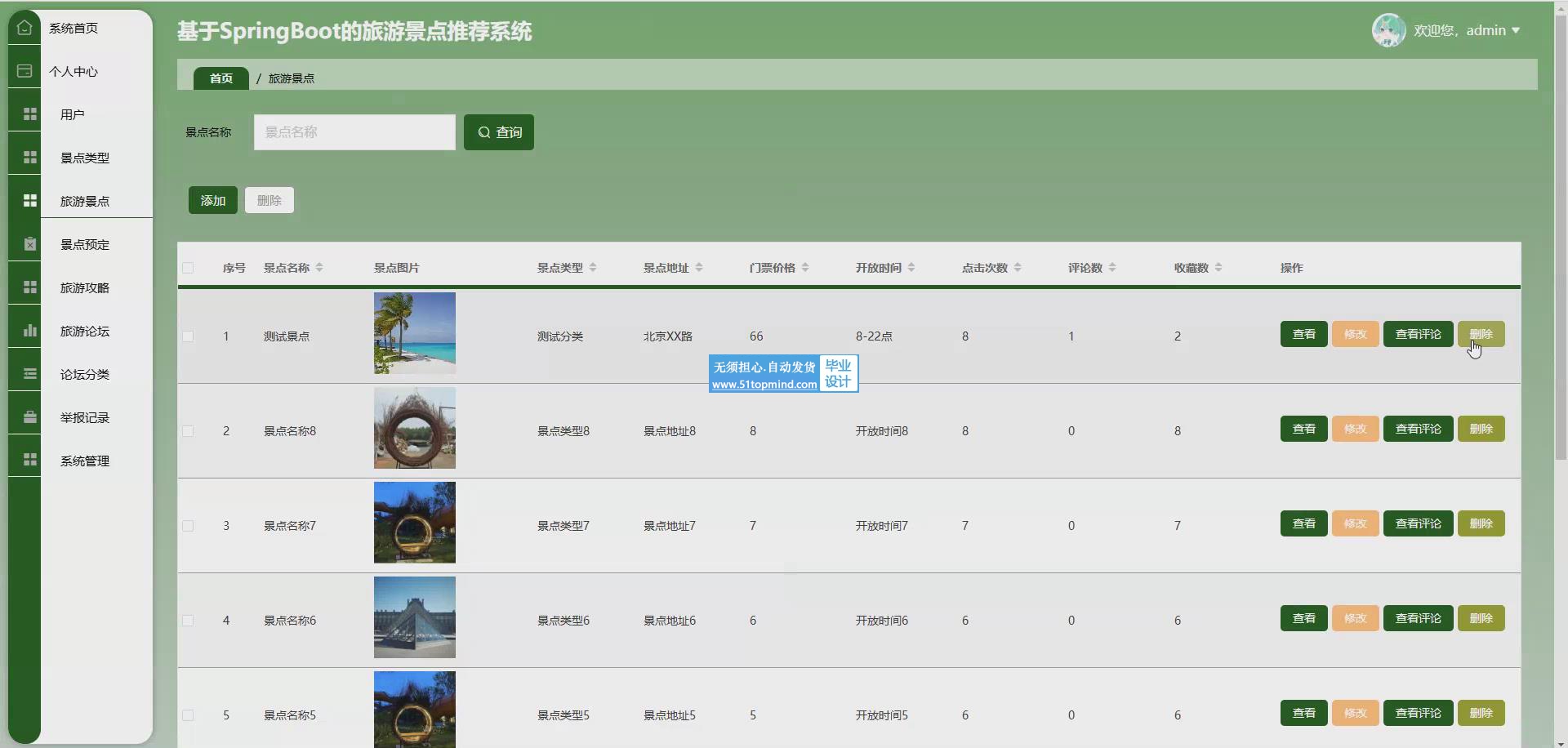Go to 首页 breadcrumb tab
The height and width of the screenshot is (748, 1568).
coord(220,78)
